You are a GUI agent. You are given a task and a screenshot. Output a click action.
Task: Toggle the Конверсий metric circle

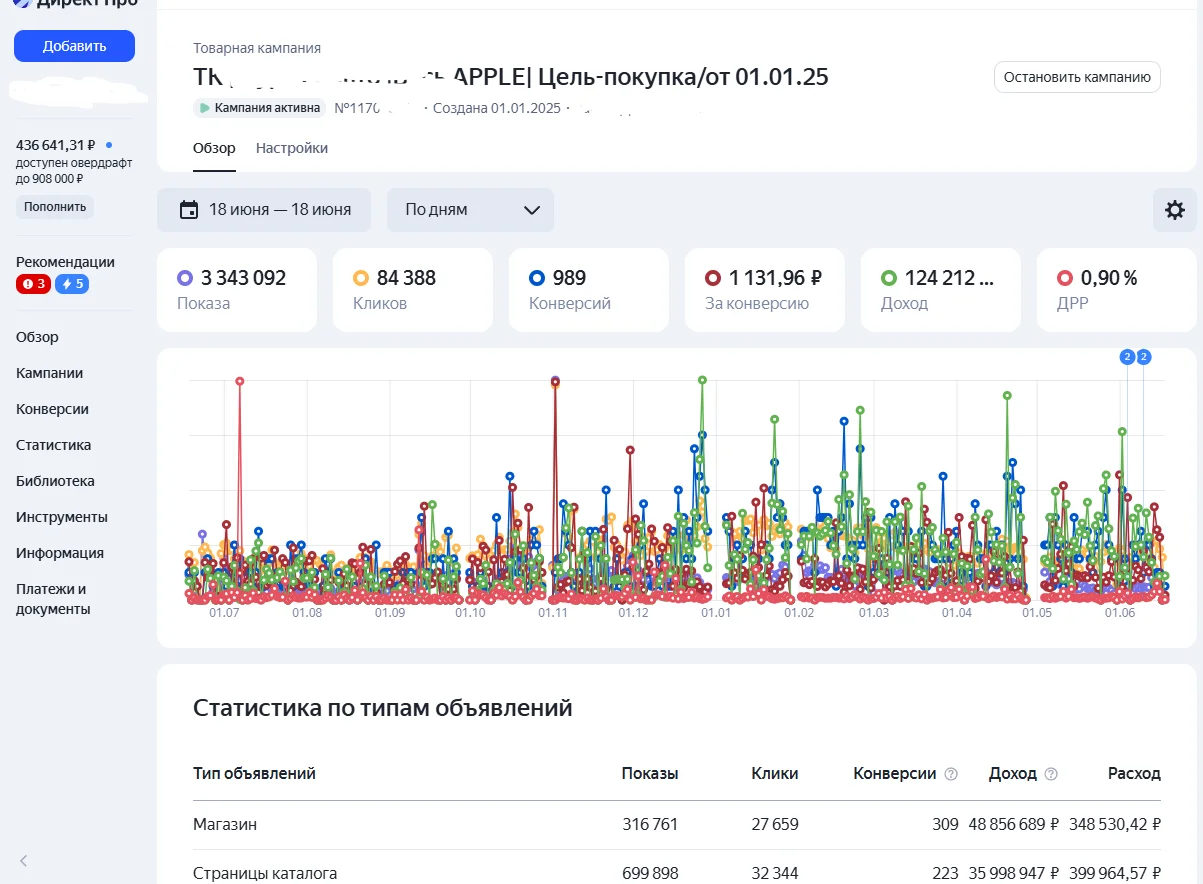pyautogui.click(x=536, y=278)
